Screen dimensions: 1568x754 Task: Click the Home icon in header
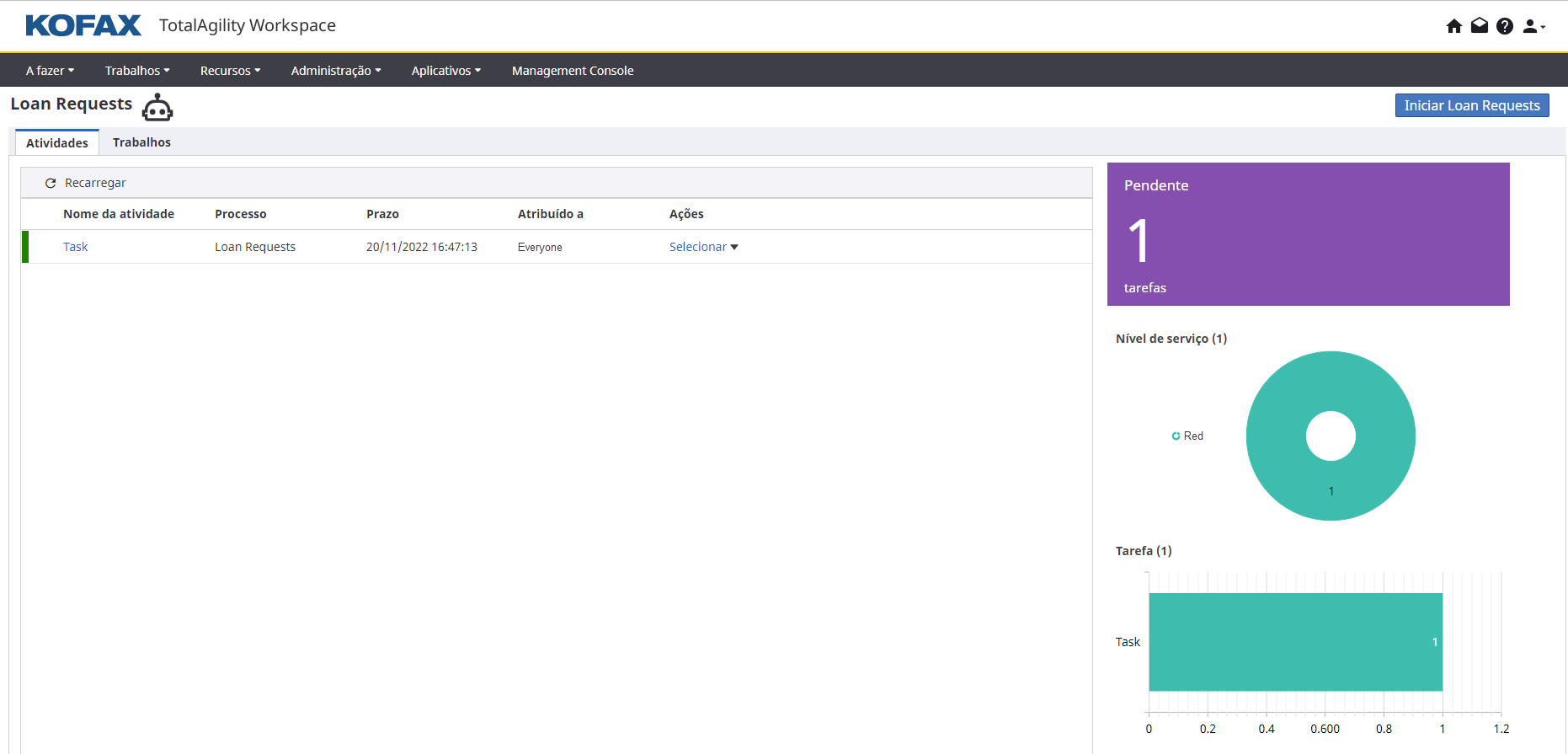click(x=1453, y=26)
